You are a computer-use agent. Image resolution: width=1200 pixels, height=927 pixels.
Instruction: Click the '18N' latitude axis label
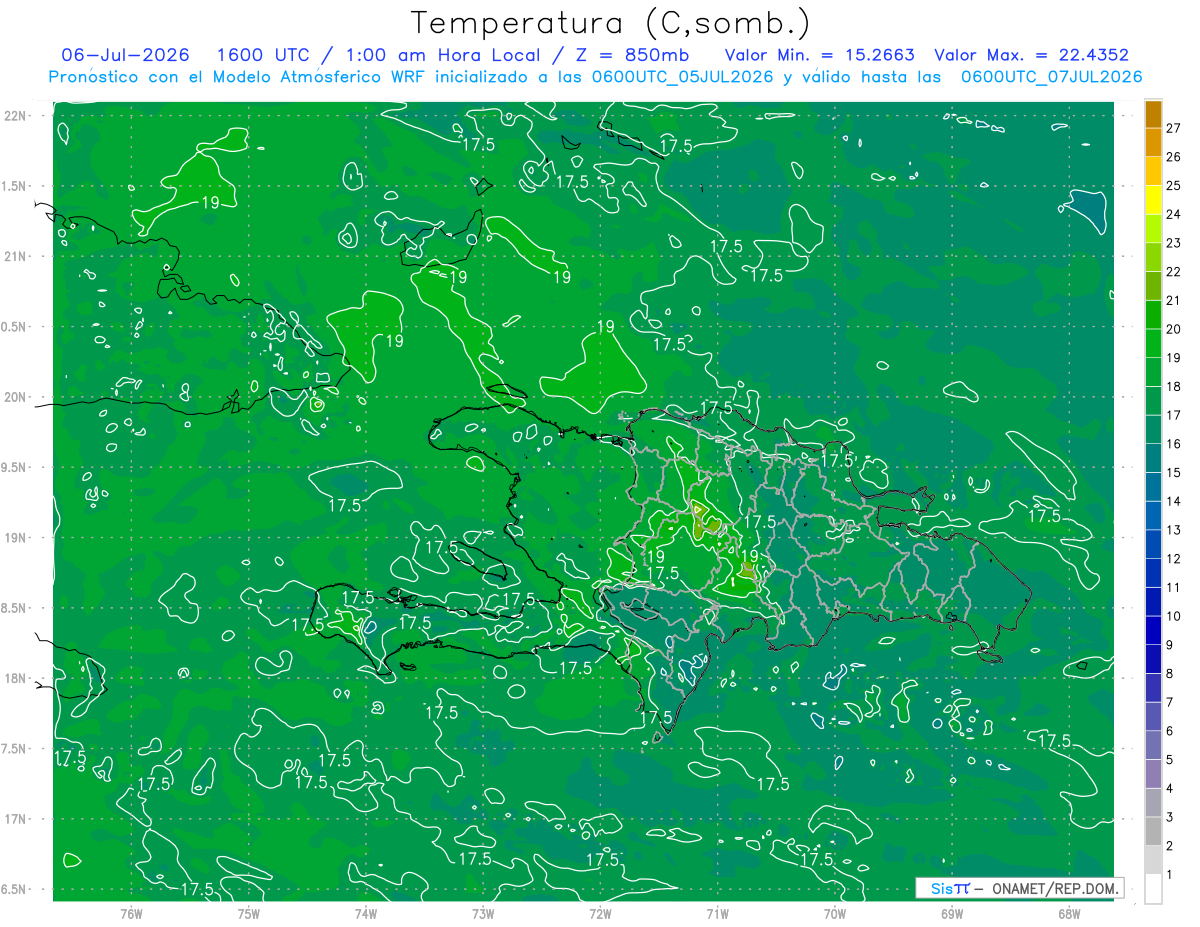(14, 678)
